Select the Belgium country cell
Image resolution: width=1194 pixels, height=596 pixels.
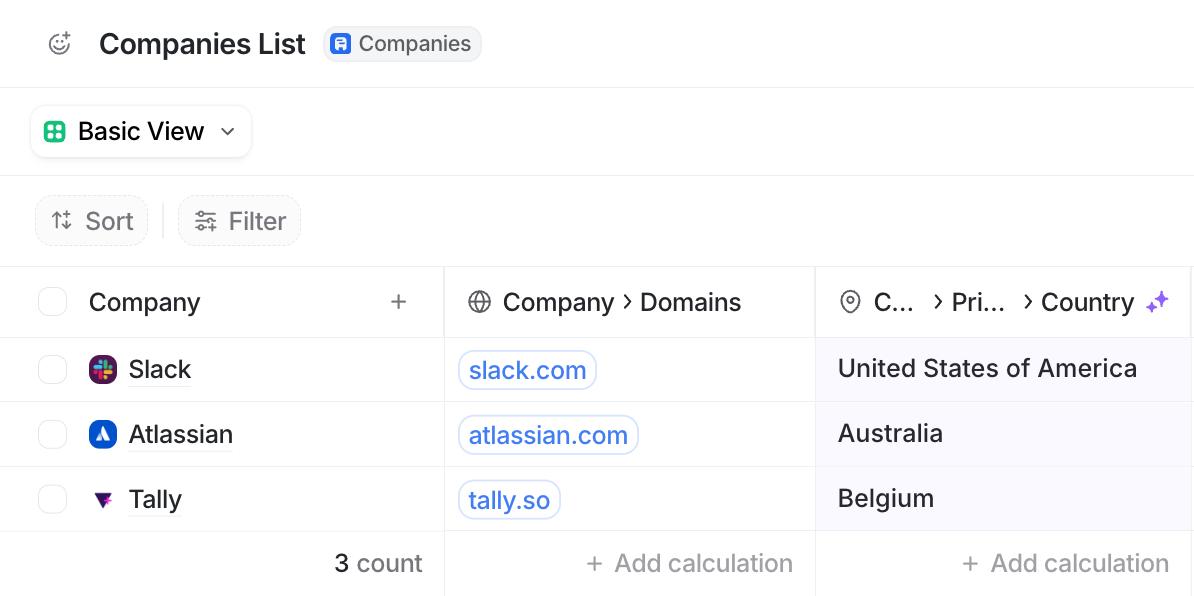pyautogui.click(x=1004, y=499)
